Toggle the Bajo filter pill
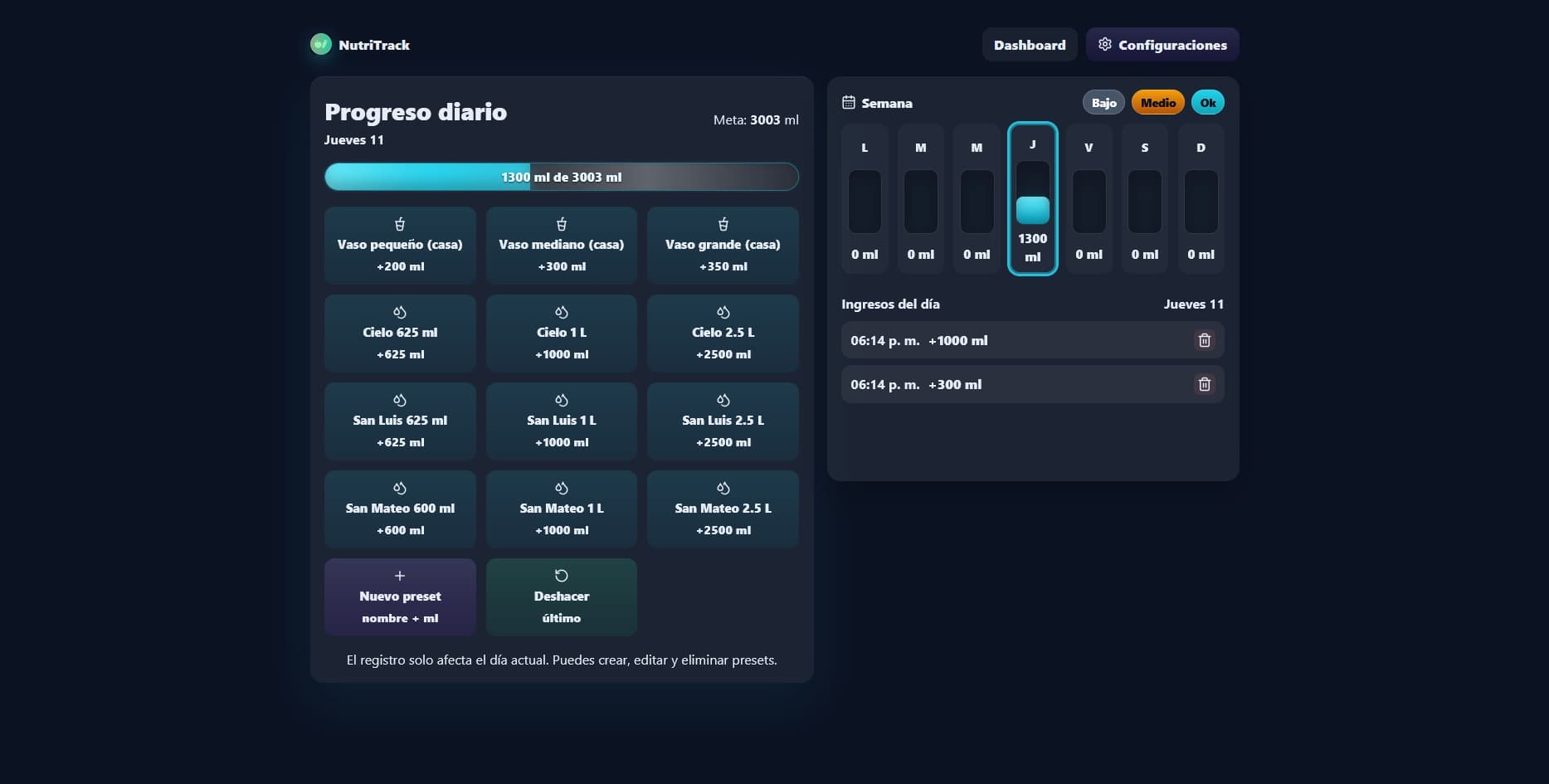Viewport: 1549px width, 784px height. (1103, 102)
